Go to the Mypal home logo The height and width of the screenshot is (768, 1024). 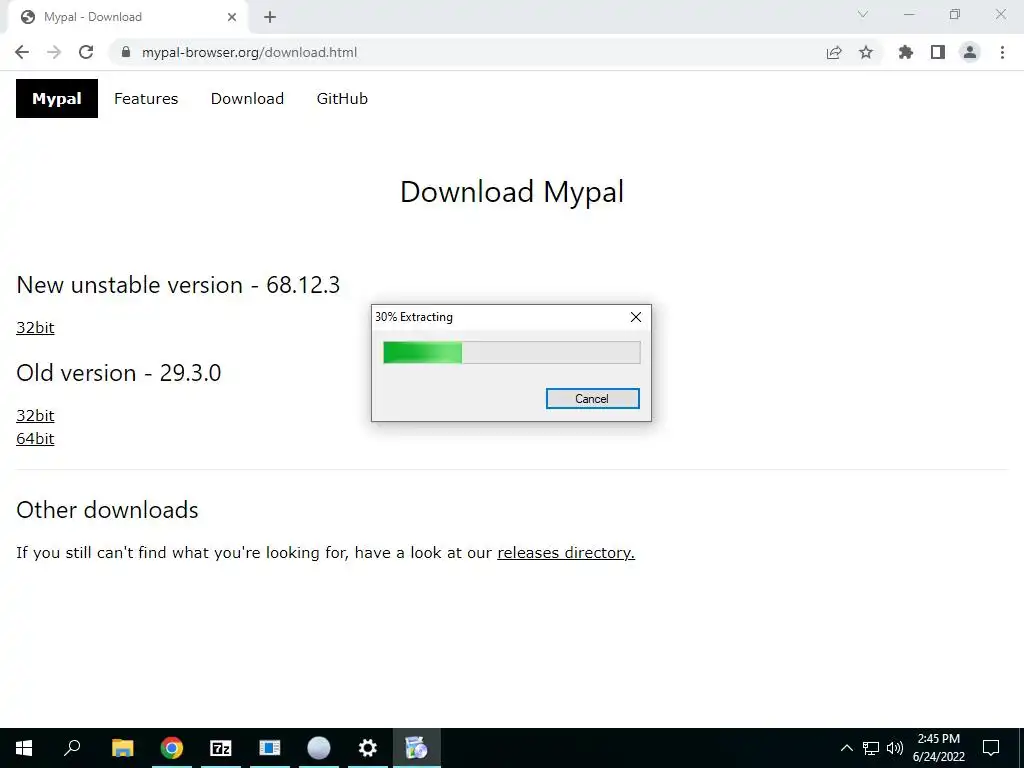coord(57,99)
